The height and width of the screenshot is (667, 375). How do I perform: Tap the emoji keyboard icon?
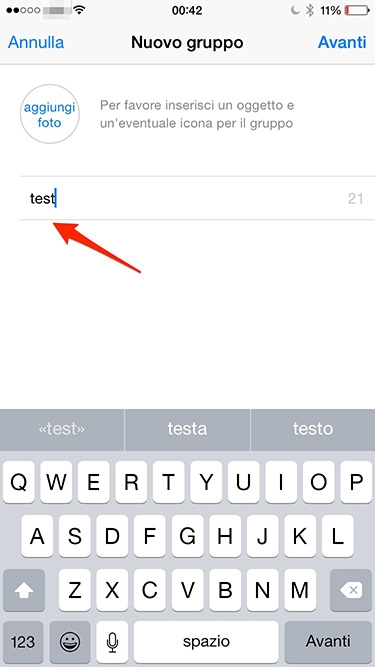pyautogui.click(x=70, y=642)
